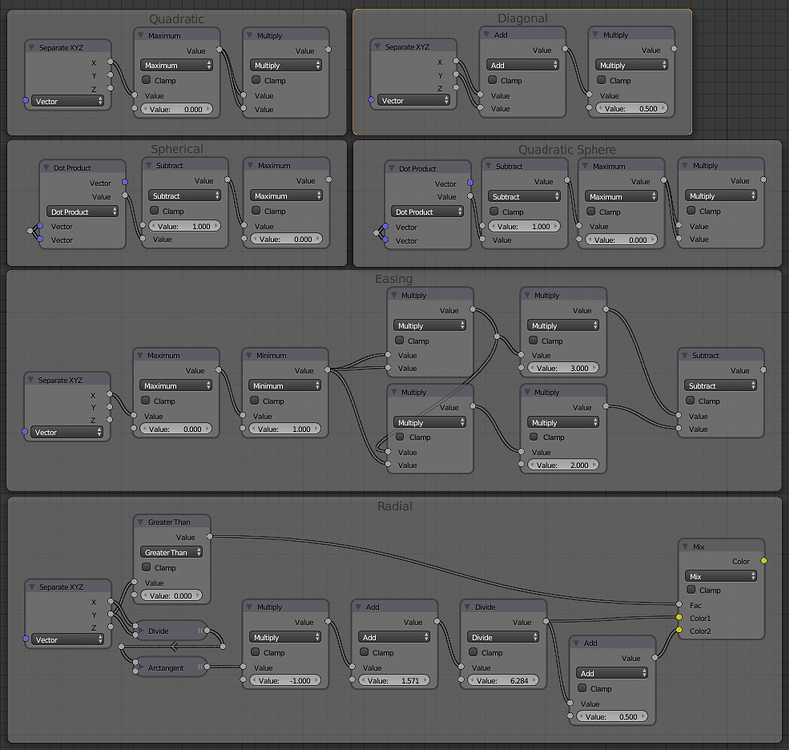
Task: Click the blue Vector input socket in Quadratic Separate XYZ
Action: (26, 101)
